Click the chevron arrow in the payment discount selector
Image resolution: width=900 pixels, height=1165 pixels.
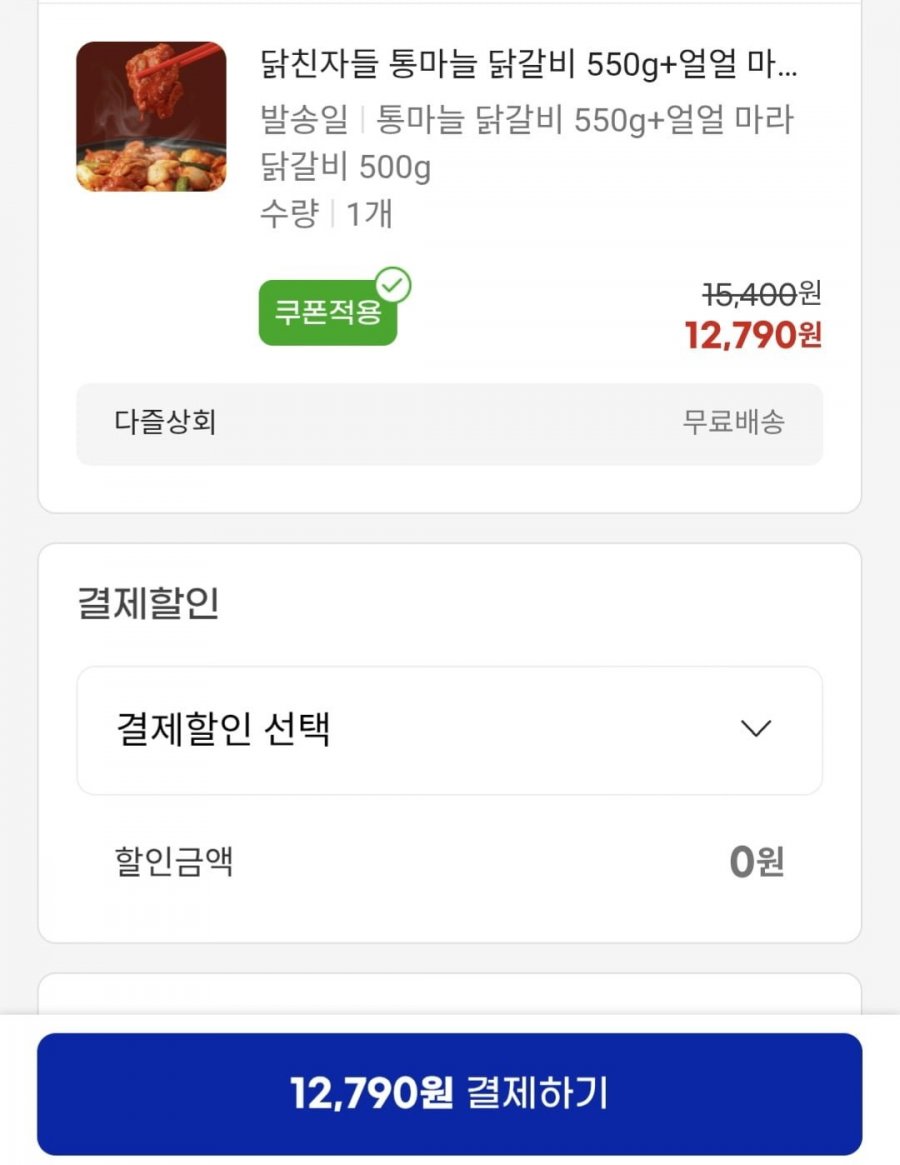(756, 729)
